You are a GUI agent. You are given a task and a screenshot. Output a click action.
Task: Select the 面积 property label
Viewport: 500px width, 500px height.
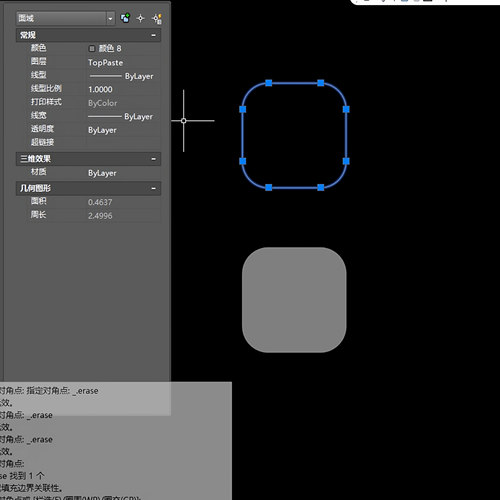(x=38, y=201)
